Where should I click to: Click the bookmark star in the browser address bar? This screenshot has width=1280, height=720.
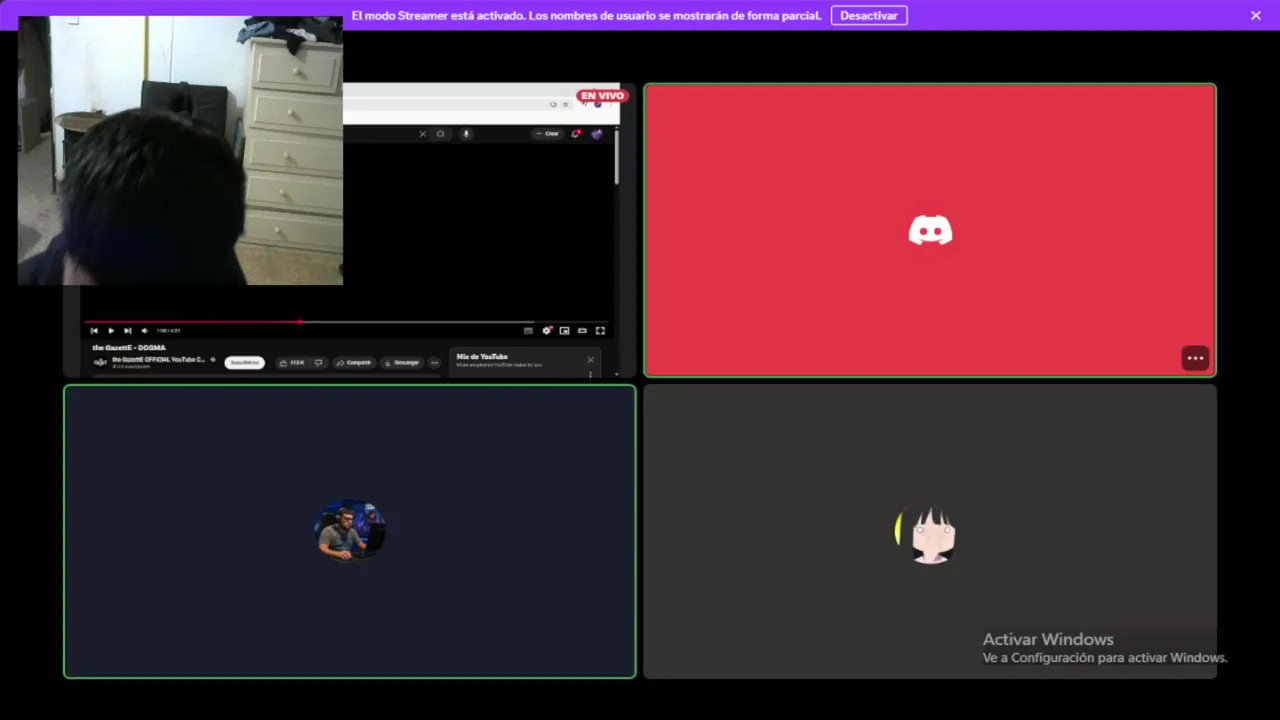[x=566, y=104]
